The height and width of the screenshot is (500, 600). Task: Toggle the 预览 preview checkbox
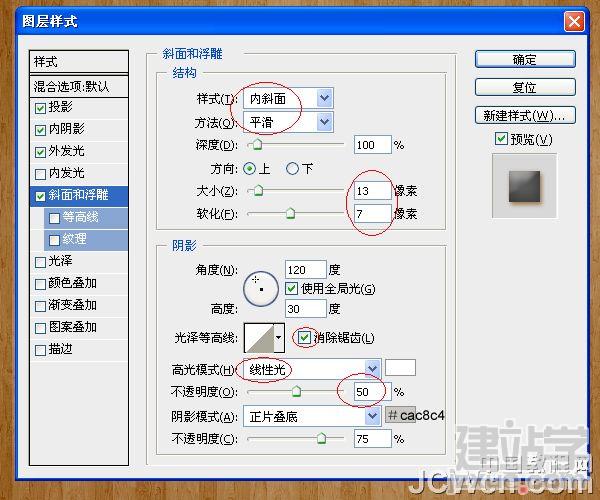(501, 138)
